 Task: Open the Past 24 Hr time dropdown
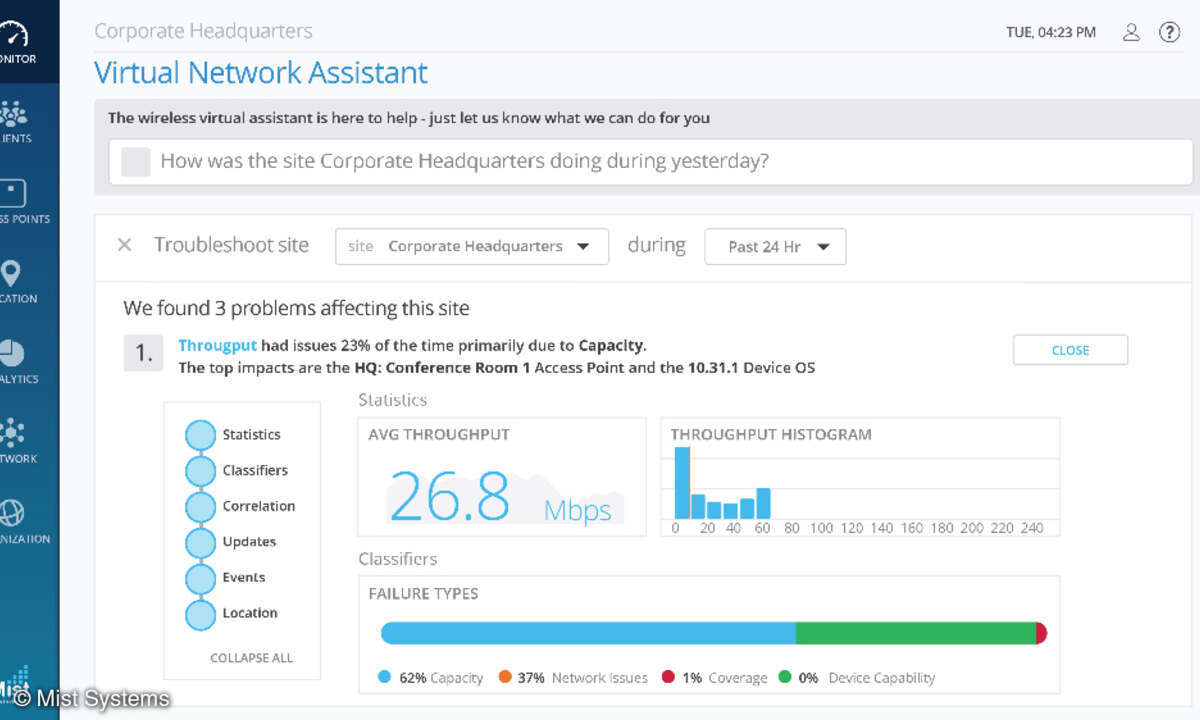point(775,247)
